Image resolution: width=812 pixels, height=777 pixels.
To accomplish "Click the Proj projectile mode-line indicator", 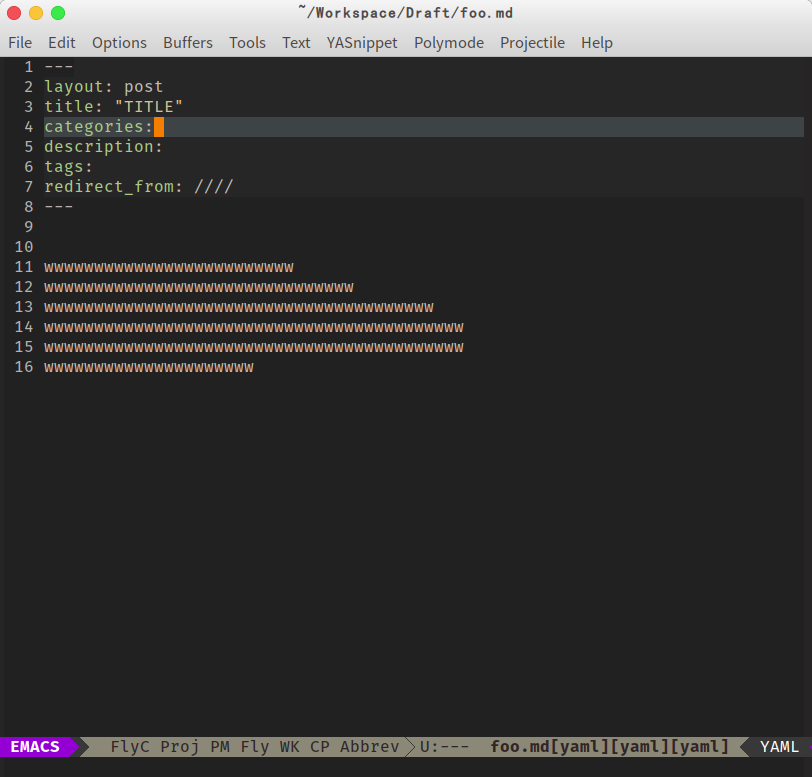I will coord(178,746).
